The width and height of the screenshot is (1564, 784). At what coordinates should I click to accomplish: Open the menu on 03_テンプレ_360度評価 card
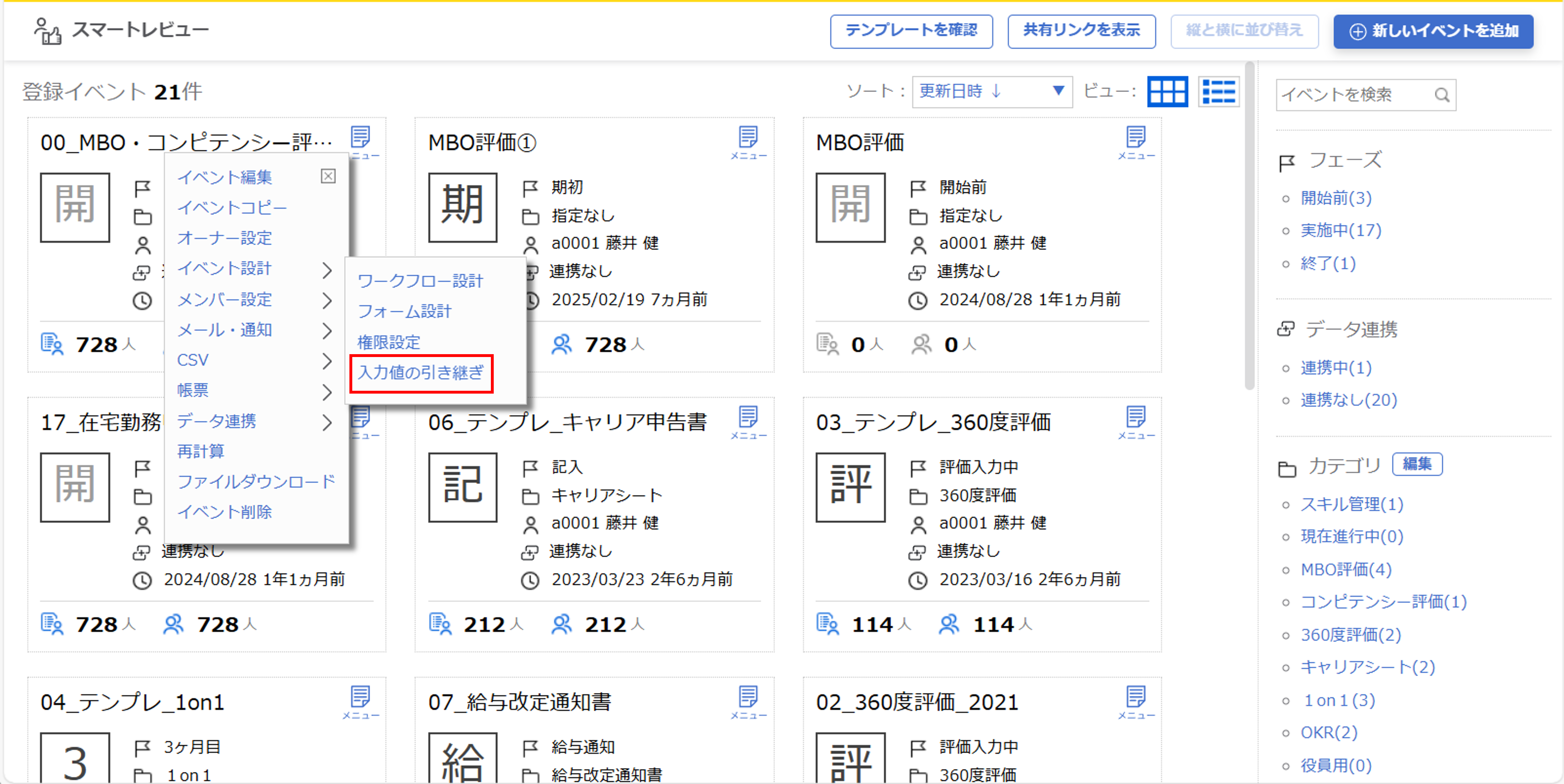[x=1137, y=419]
